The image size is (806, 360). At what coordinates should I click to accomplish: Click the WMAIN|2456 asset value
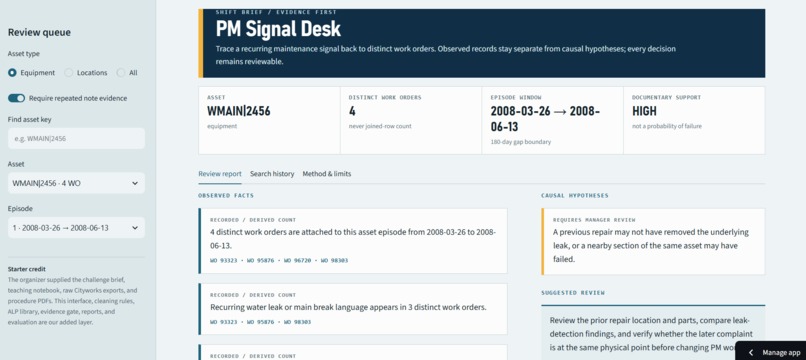click(239, 111)
